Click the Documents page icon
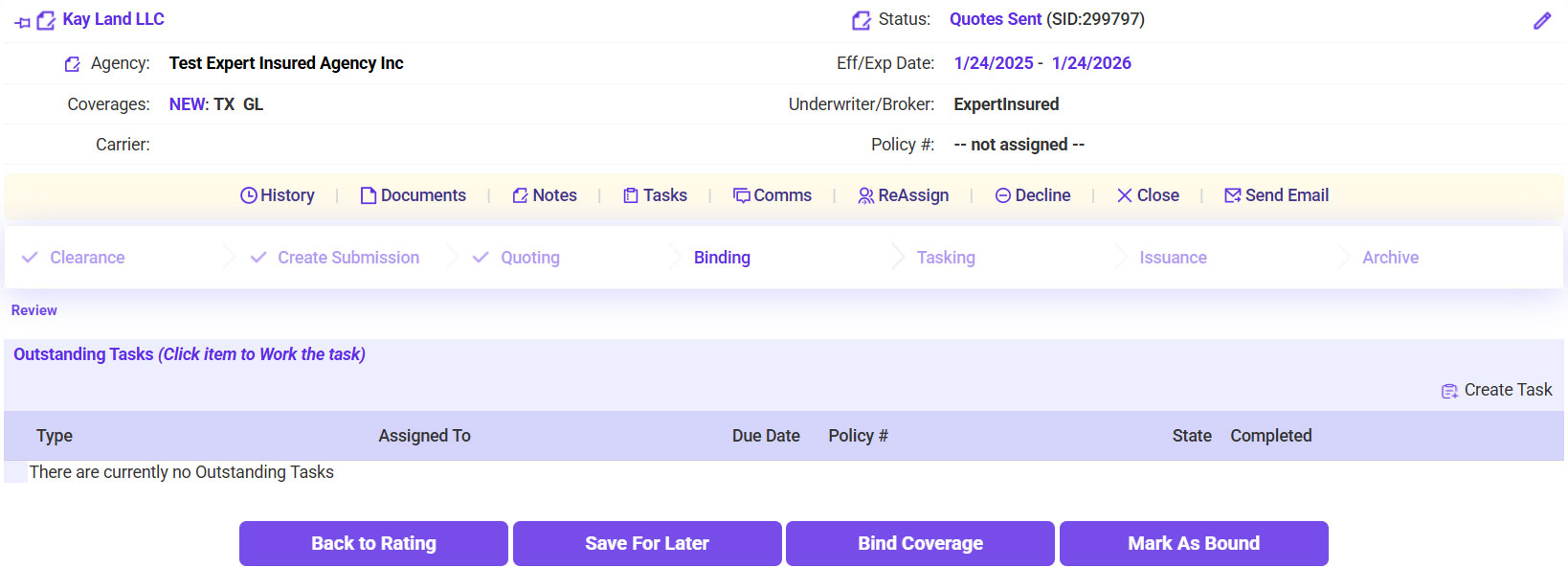 369,195
